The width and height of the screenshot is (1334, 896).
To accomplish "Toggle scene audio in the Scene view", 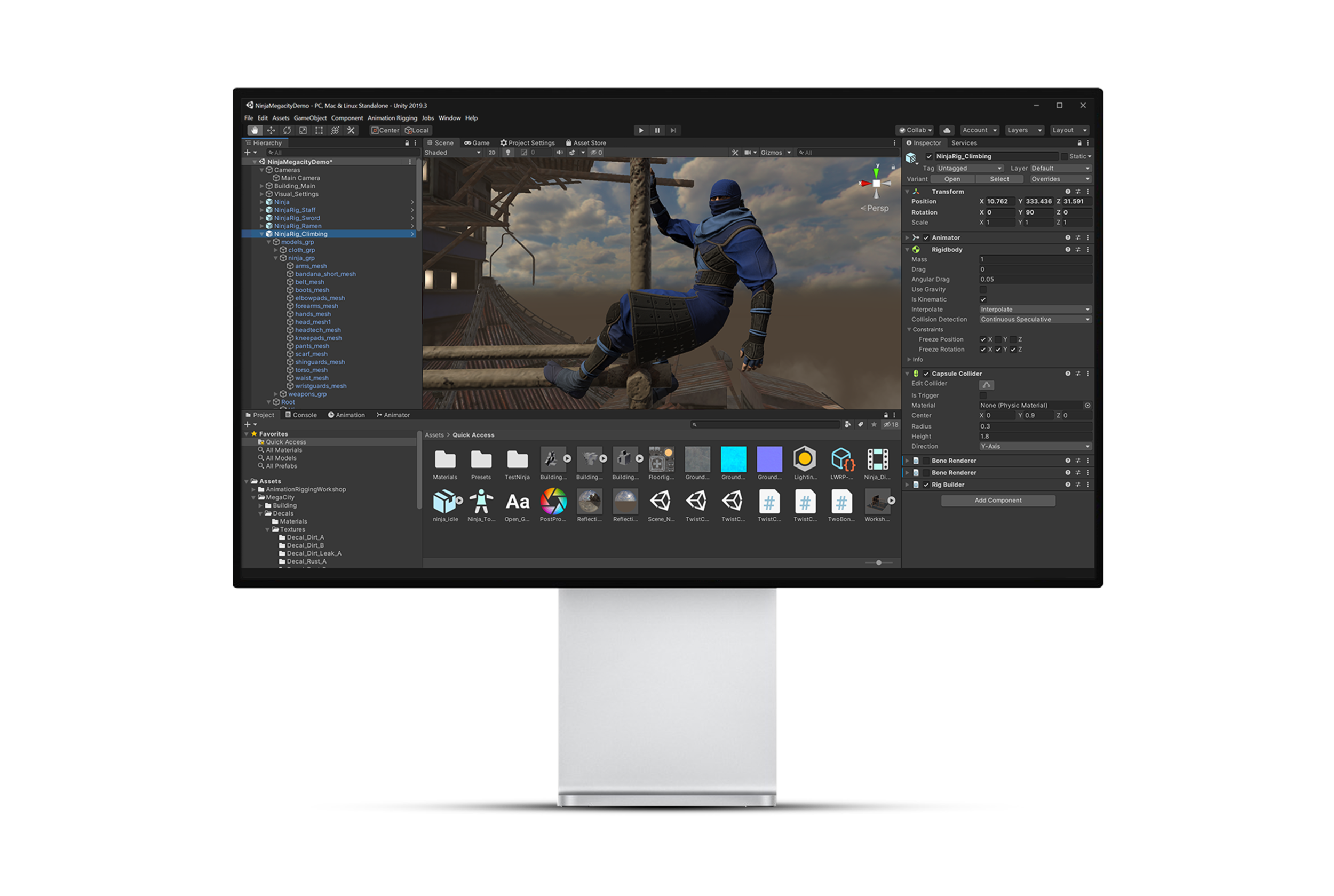I will point(560,153).
